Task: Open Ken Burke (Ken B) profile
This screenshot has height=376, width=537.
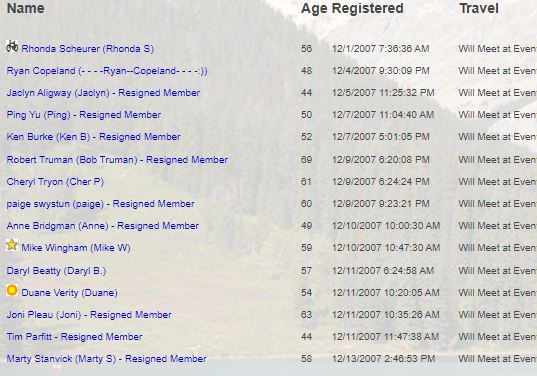Action: (93, 137)
